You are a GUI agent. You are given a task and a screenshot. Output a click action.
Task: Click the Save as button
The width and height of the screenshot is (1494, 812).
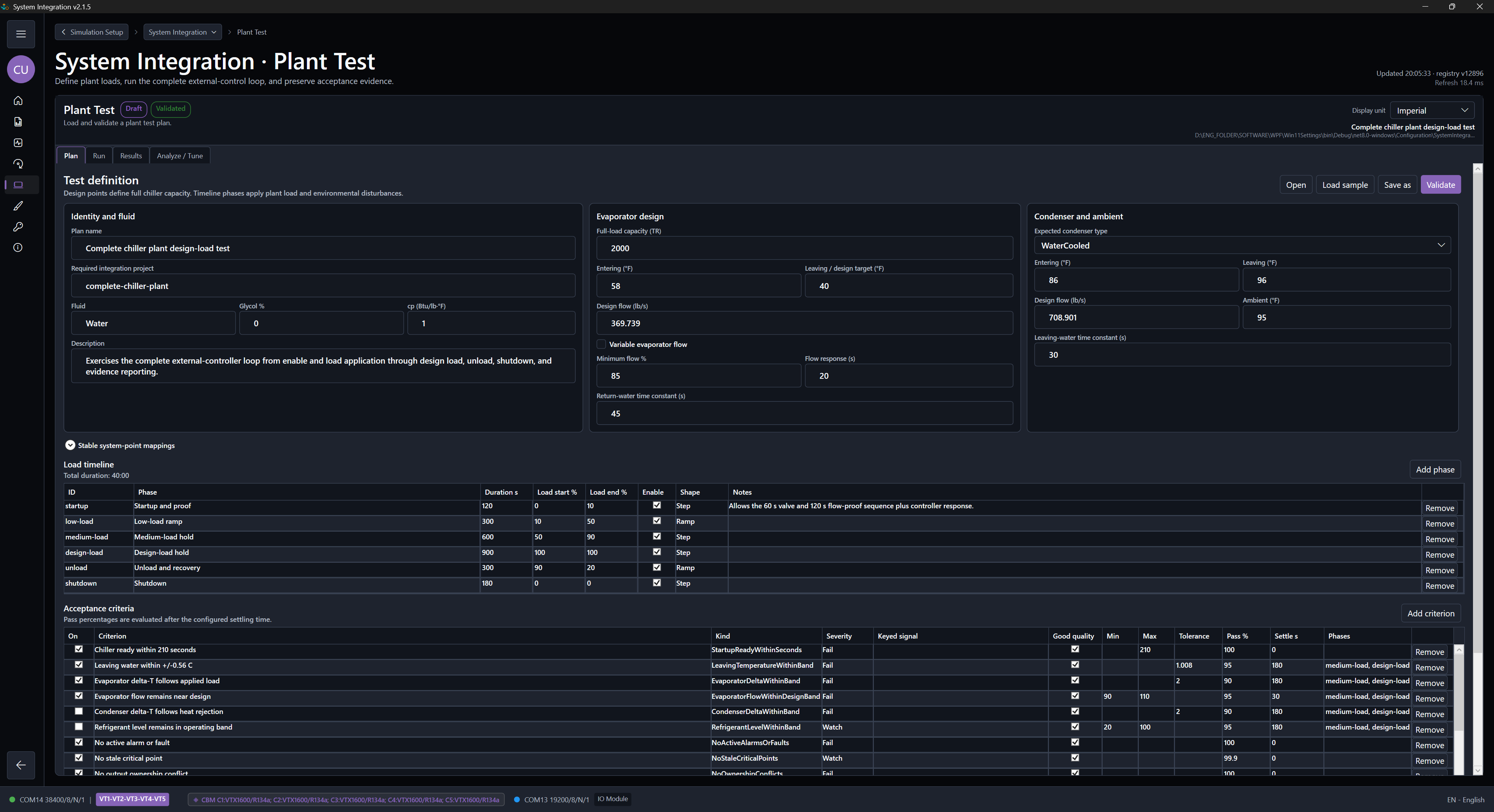(x=1397, y=185)
